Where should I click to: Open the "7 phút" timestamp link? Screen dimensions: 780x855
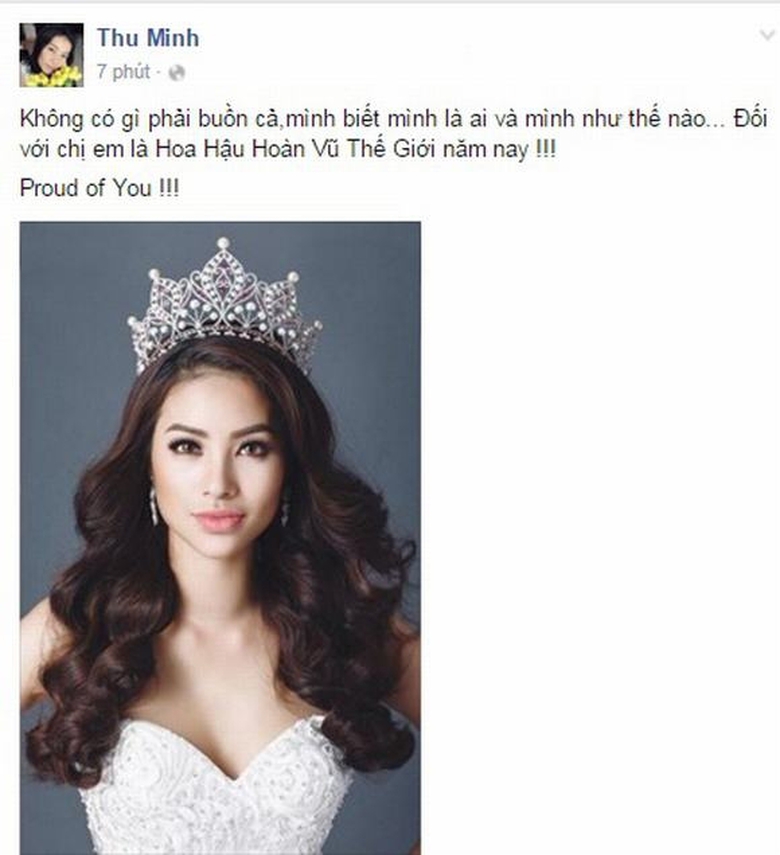coord(123,72)
